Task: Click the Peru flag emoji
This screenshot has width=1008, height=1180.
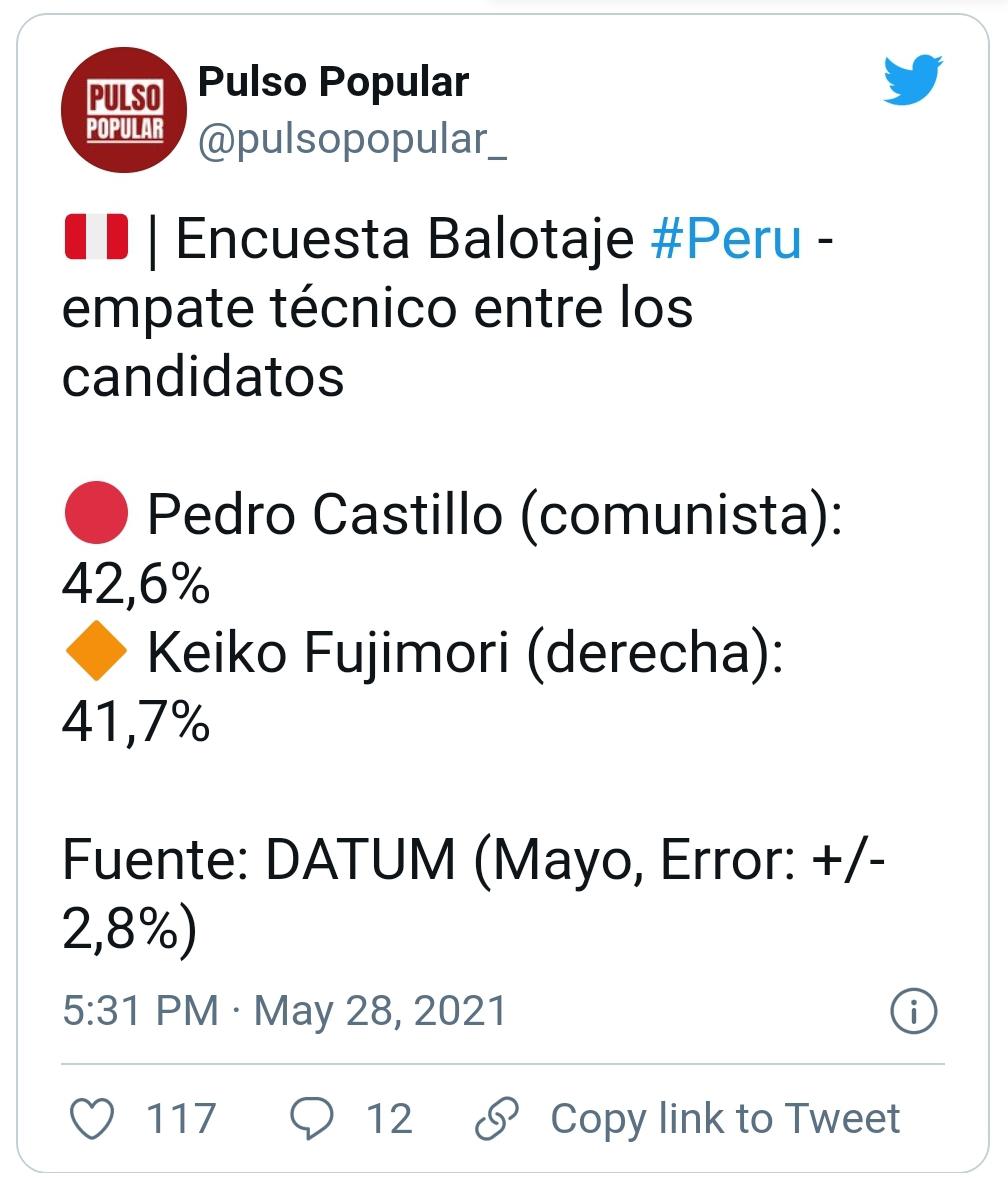Action: 96,239
